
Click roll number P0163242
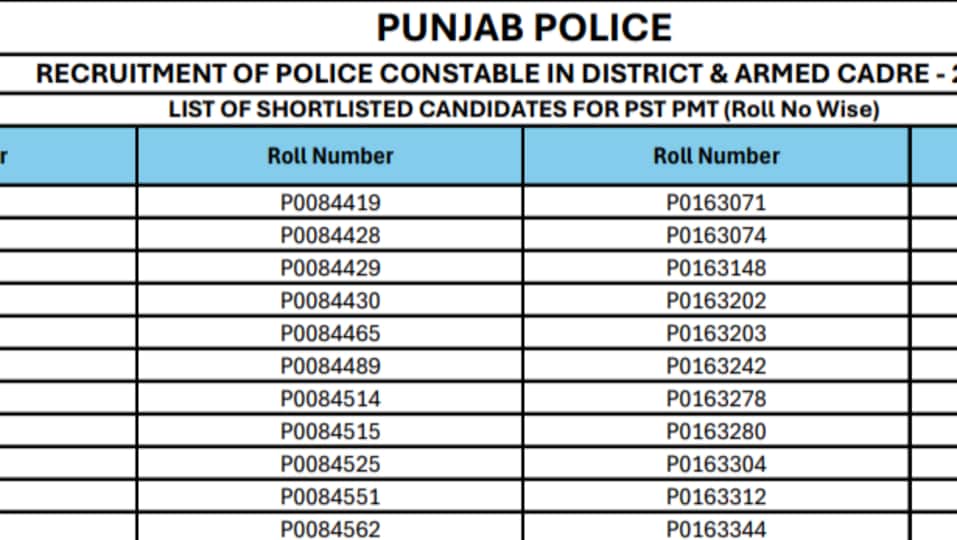716,366
